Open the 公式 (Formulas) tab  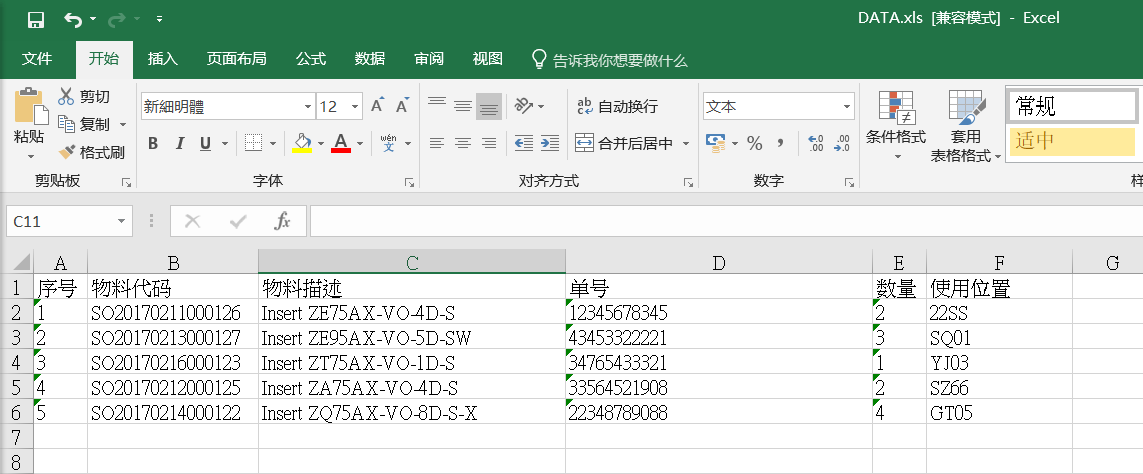(310, 59)
